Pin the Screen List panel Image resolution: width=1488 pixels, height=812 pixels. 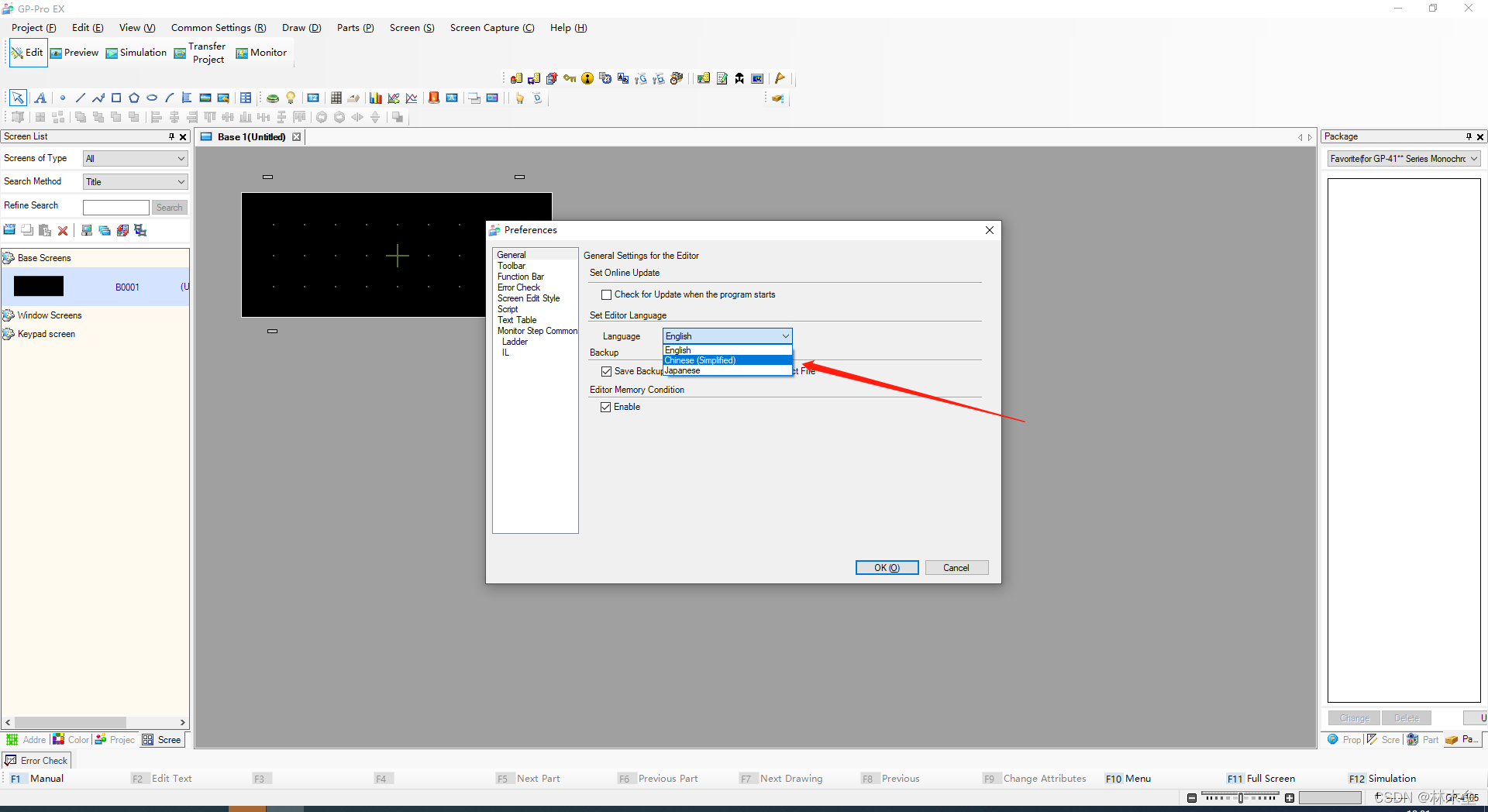click(171, 136)
